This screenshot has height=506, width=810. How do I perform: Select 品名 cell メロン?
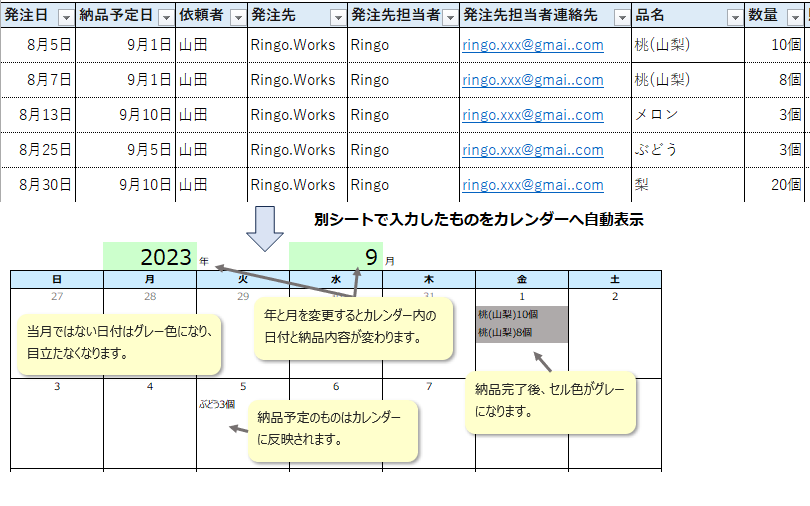coord(688,115)
